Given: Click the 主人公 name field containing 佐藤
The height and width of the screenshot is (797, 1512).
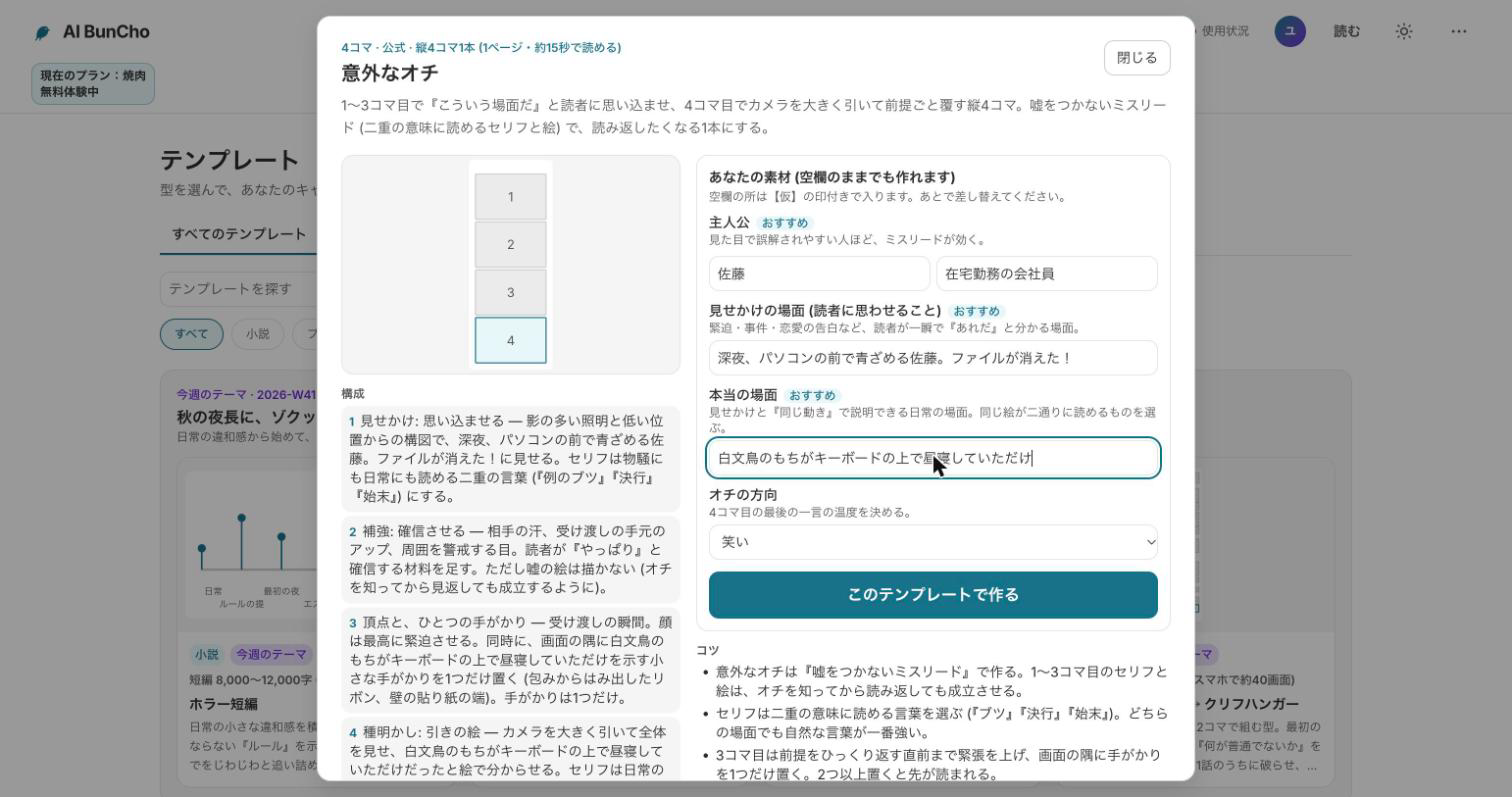Looking at the screenshot, I should 819,274.
